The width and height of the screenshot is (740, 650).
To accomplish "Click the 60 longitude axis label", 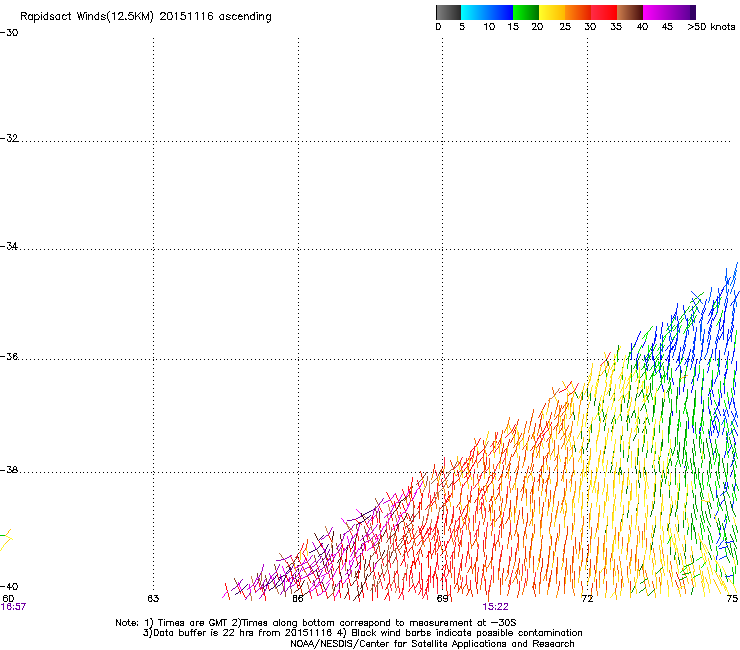I will click(x=8, y=598).
